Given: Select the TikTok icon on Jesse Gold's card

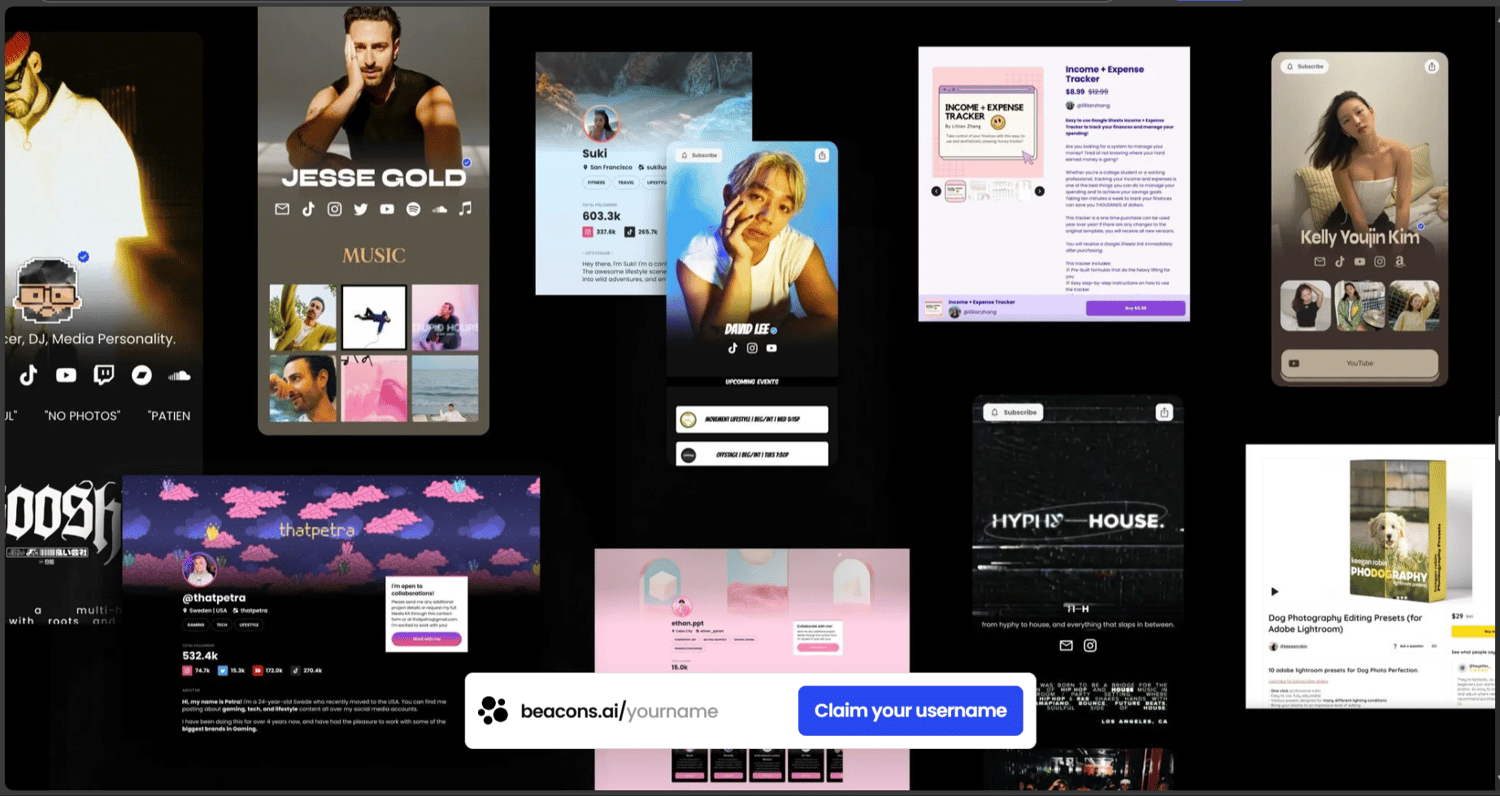Looking at the screenshot, I should tap(309, 209).
